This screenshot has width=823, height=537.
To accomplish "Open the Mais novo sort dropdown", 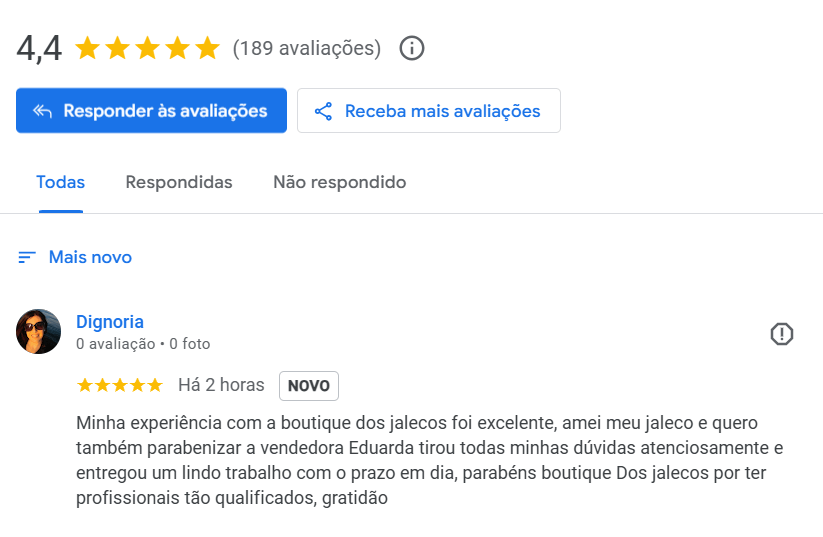I will pos(90,258).
